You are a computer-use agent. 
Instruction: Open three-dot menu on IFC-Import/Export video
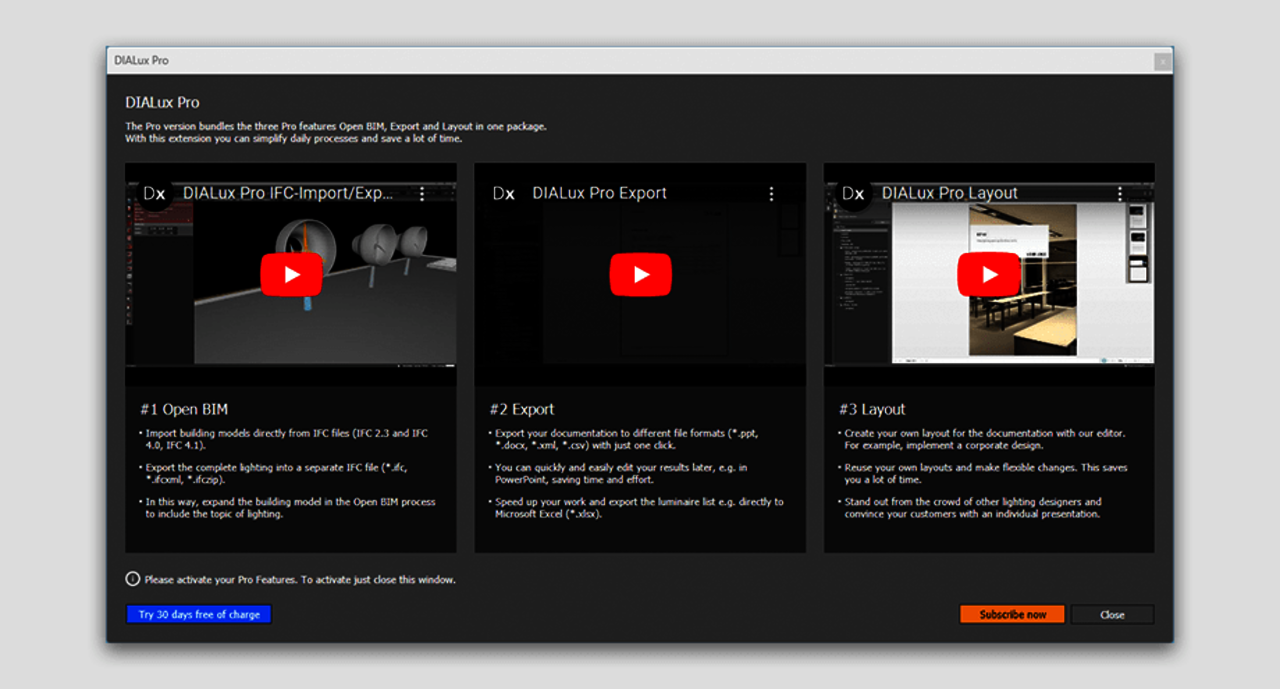[422, 194]
